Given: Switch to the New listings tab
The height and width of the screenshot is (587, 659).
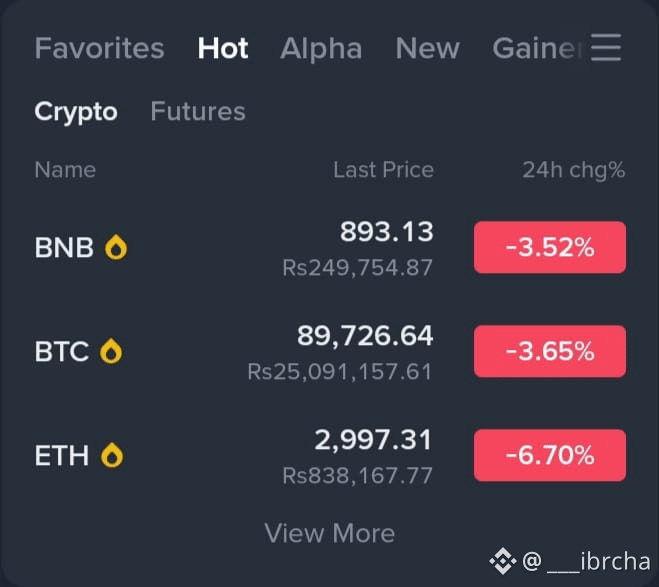Looking at the screenshot, I should (x=427, y=48).
